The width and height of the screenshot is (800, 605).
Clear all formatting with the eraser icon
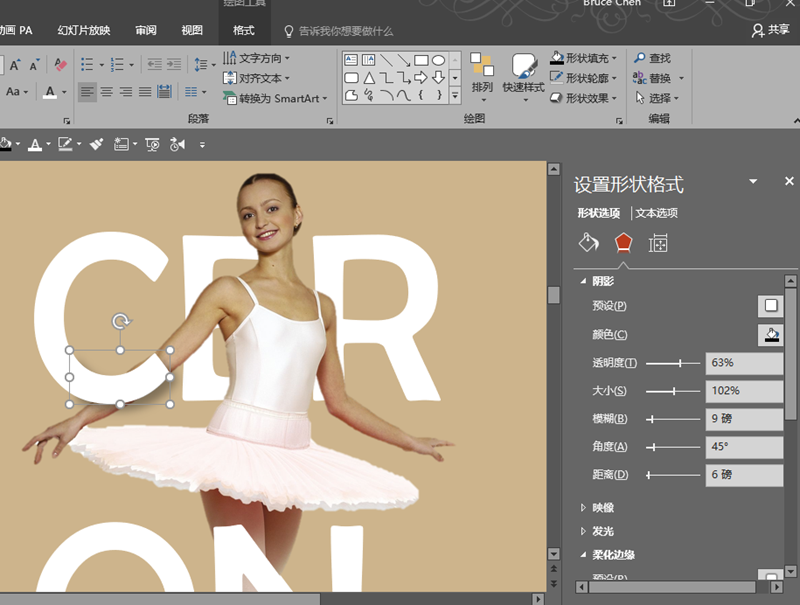tap(60, 64)
